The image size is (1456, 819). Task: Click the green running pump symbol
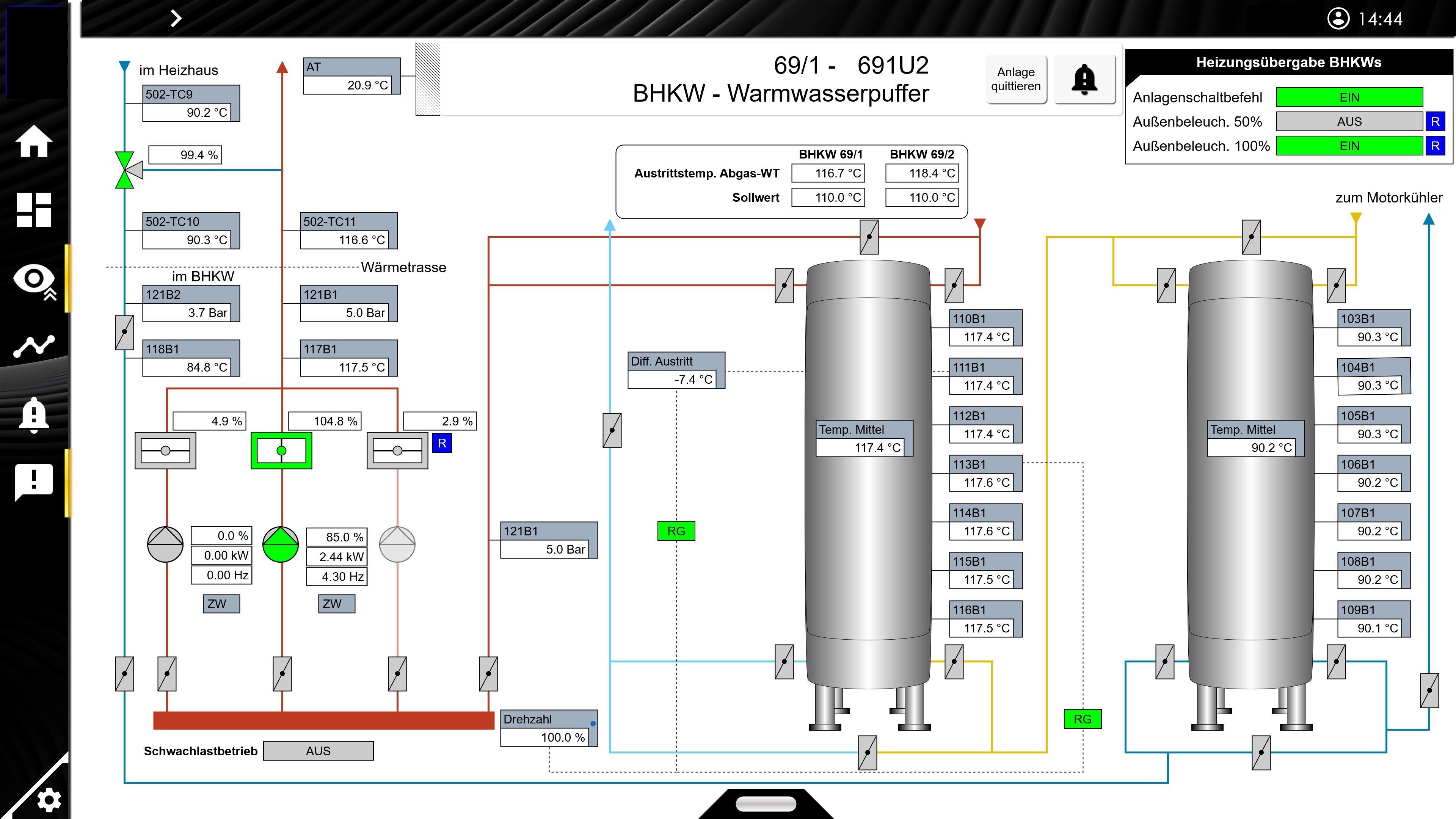pos(280,544)
